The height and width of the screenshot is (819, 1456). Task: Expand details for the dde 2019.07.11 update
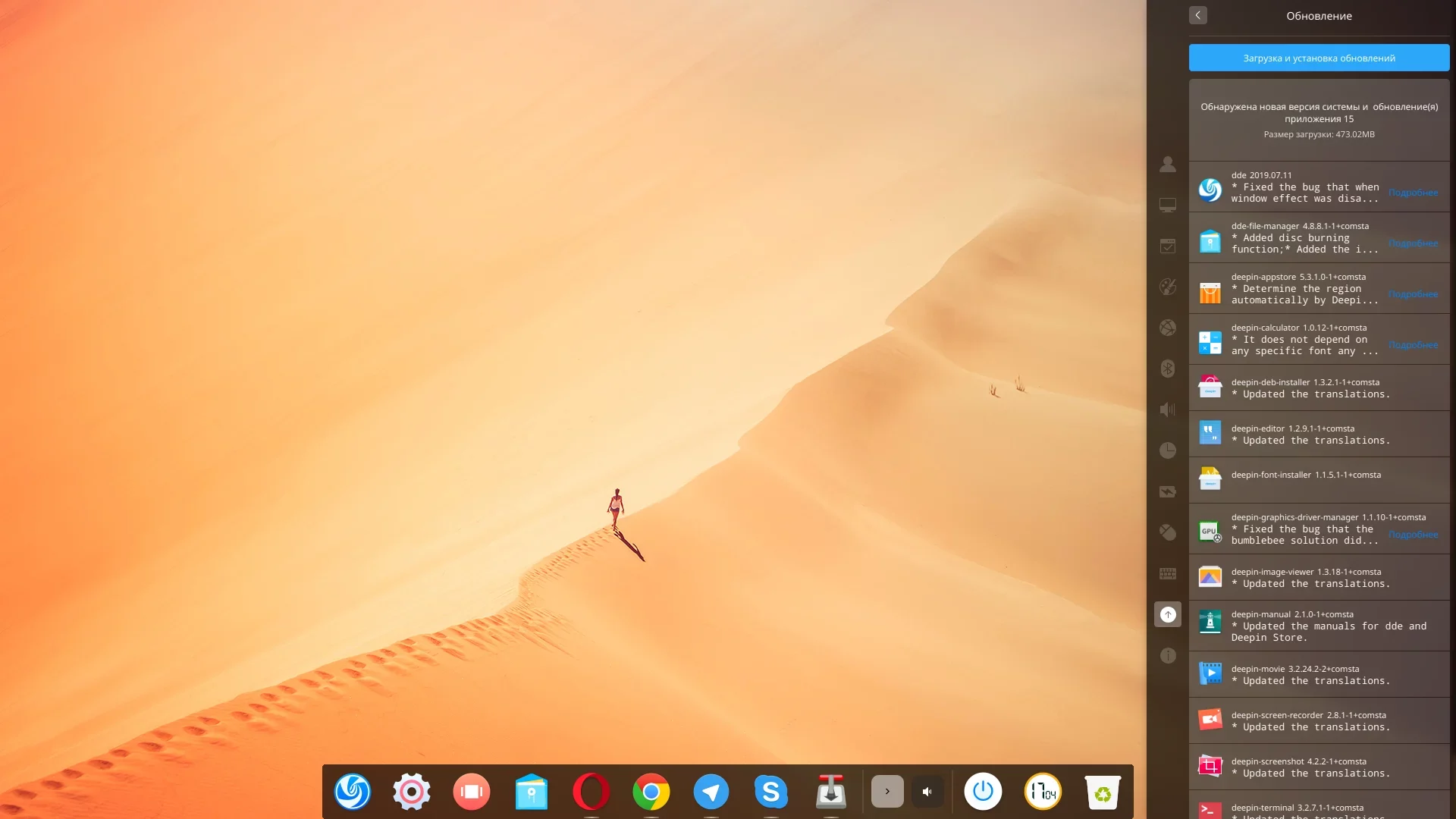1414,192
